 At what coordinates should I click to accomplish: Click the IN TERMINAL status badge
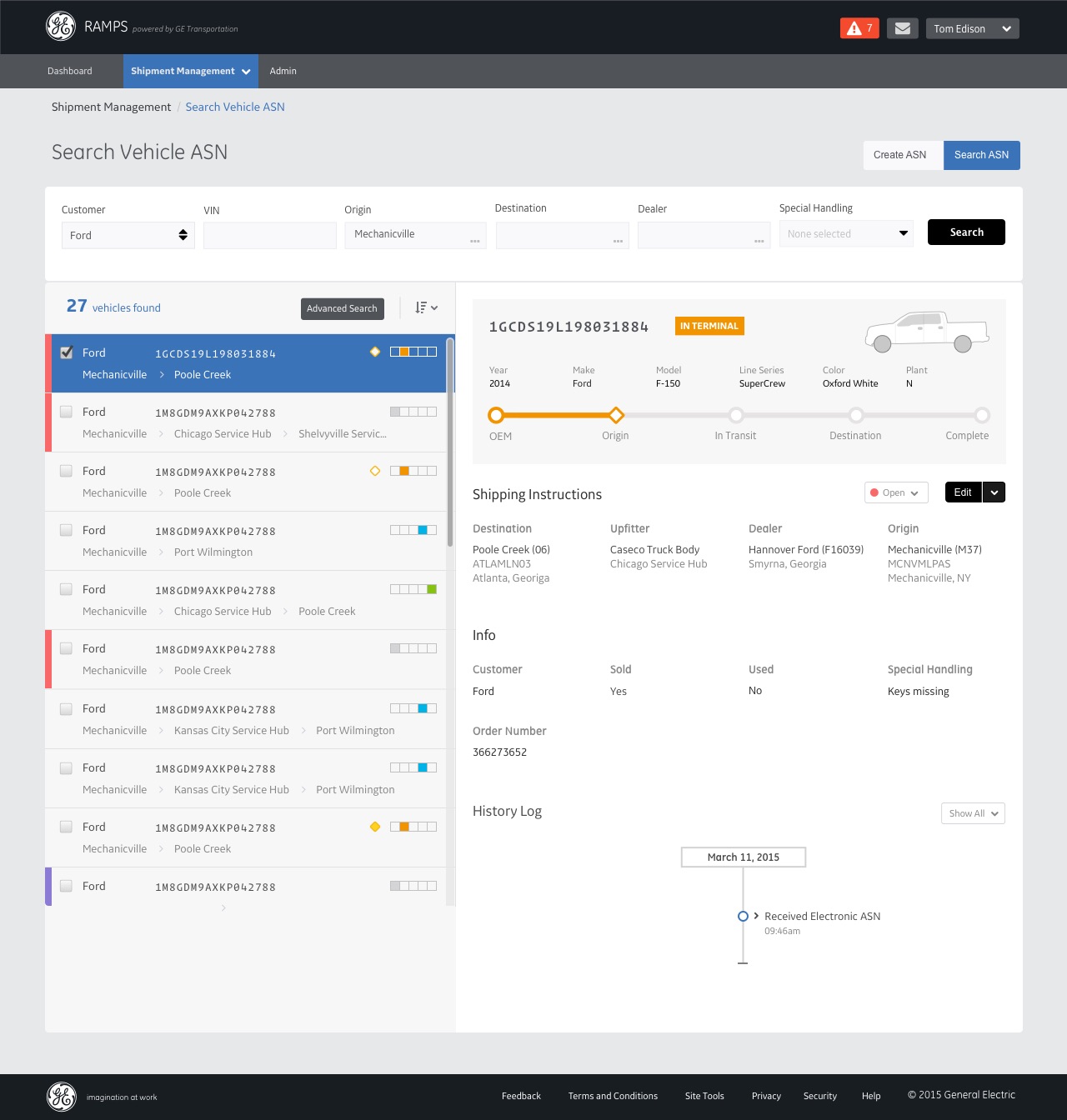709,326
